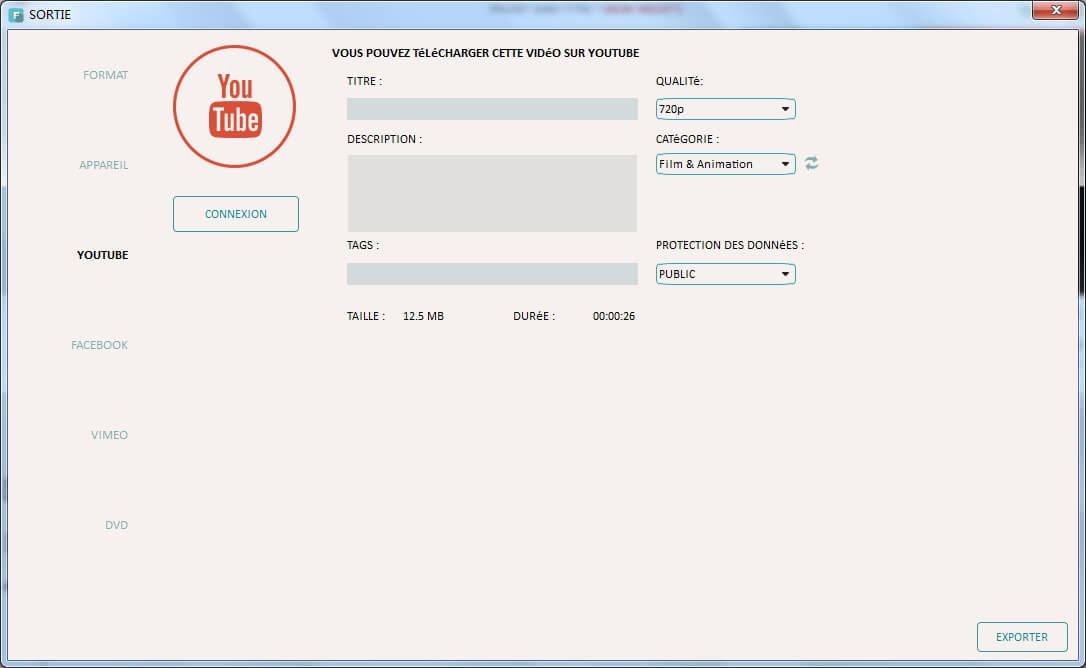
Task: Open the Catégorie Film & Animation dropdown
Action: click(725, 164)
